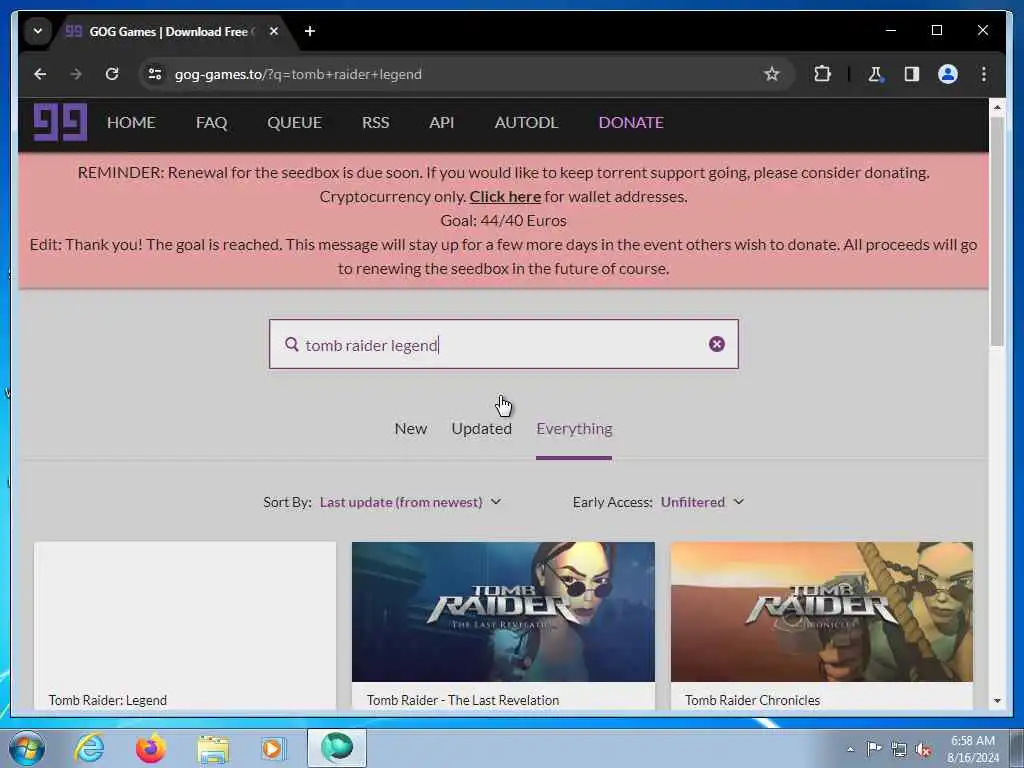Open Tomb Raider - The Last Revelation thumbnail
1024x768 pixels.
click(x=503, y=612)
